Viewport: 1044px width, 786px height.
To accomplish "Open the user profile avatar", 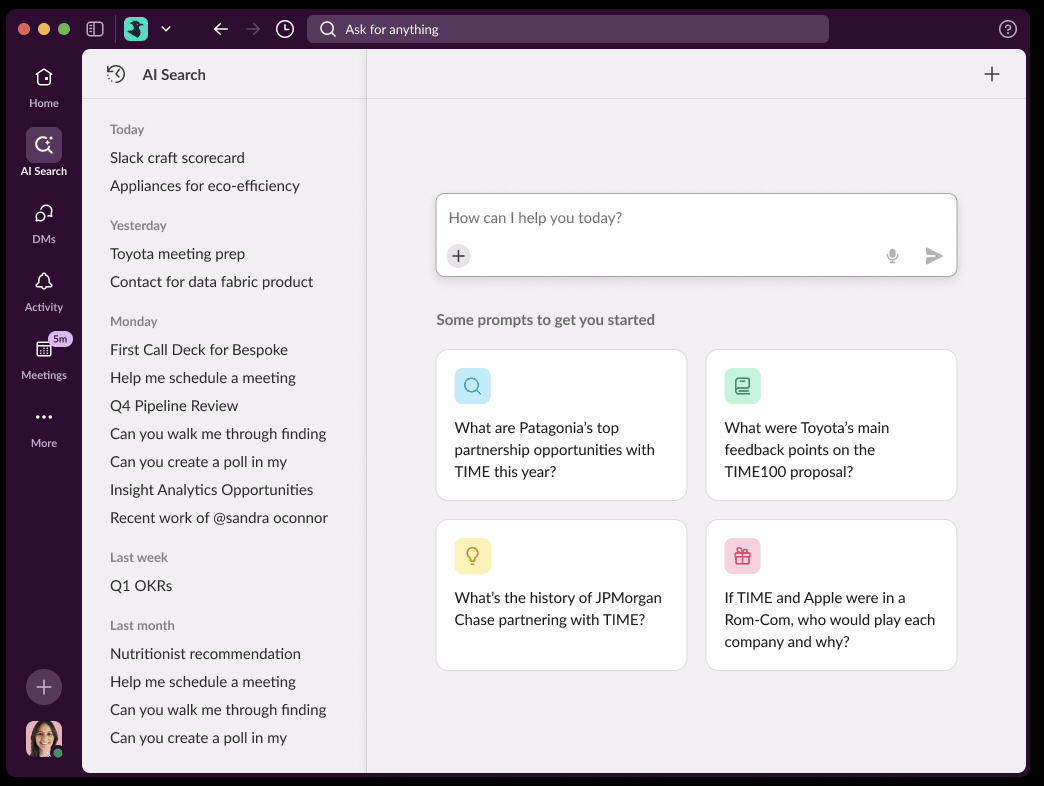I will tap(44, 739).
